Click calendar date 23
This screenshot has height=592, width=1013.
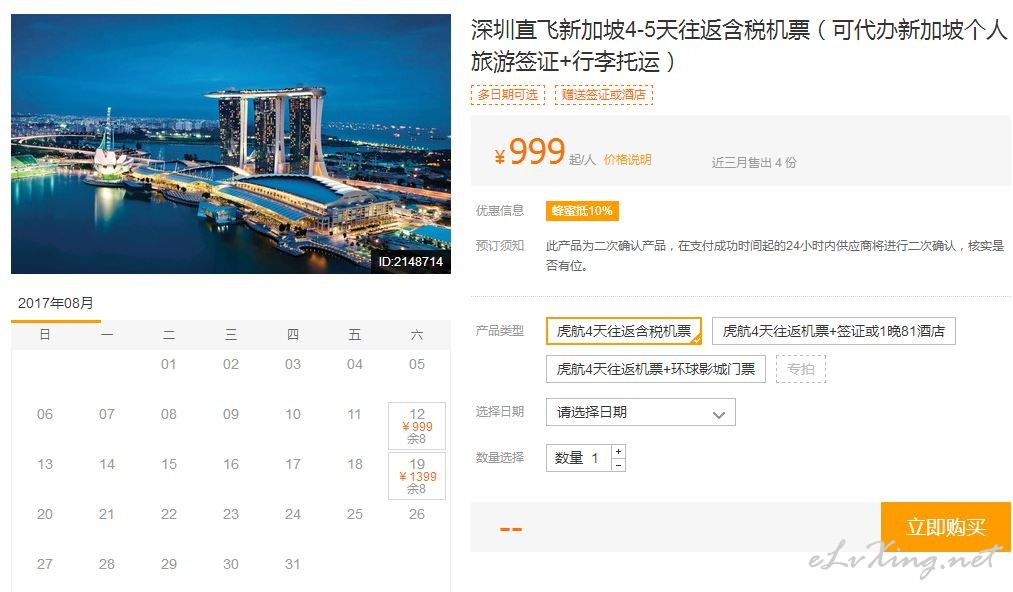coord(231,514)
